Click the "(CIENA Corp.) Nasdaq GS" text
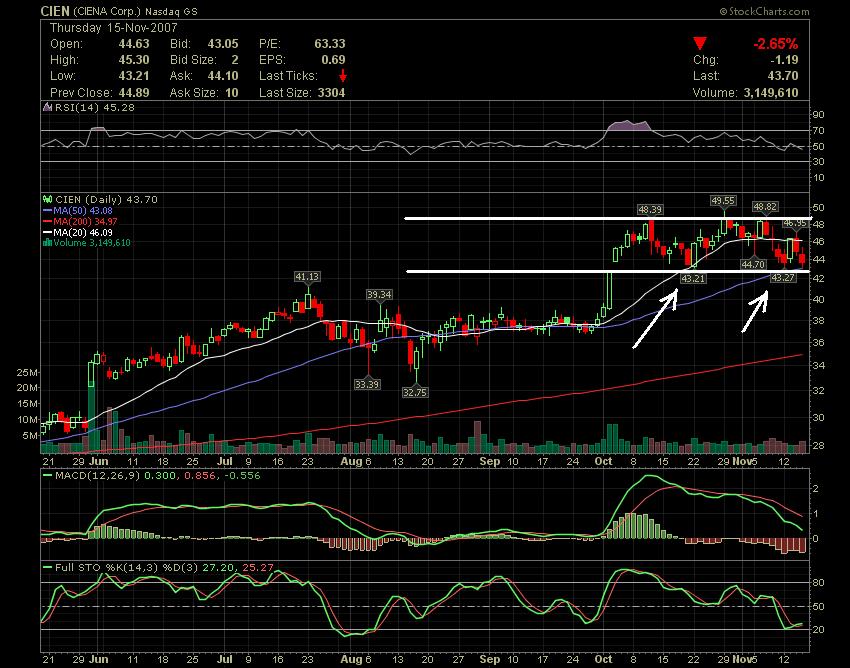850x668 pixels. (x=134, y=11)
